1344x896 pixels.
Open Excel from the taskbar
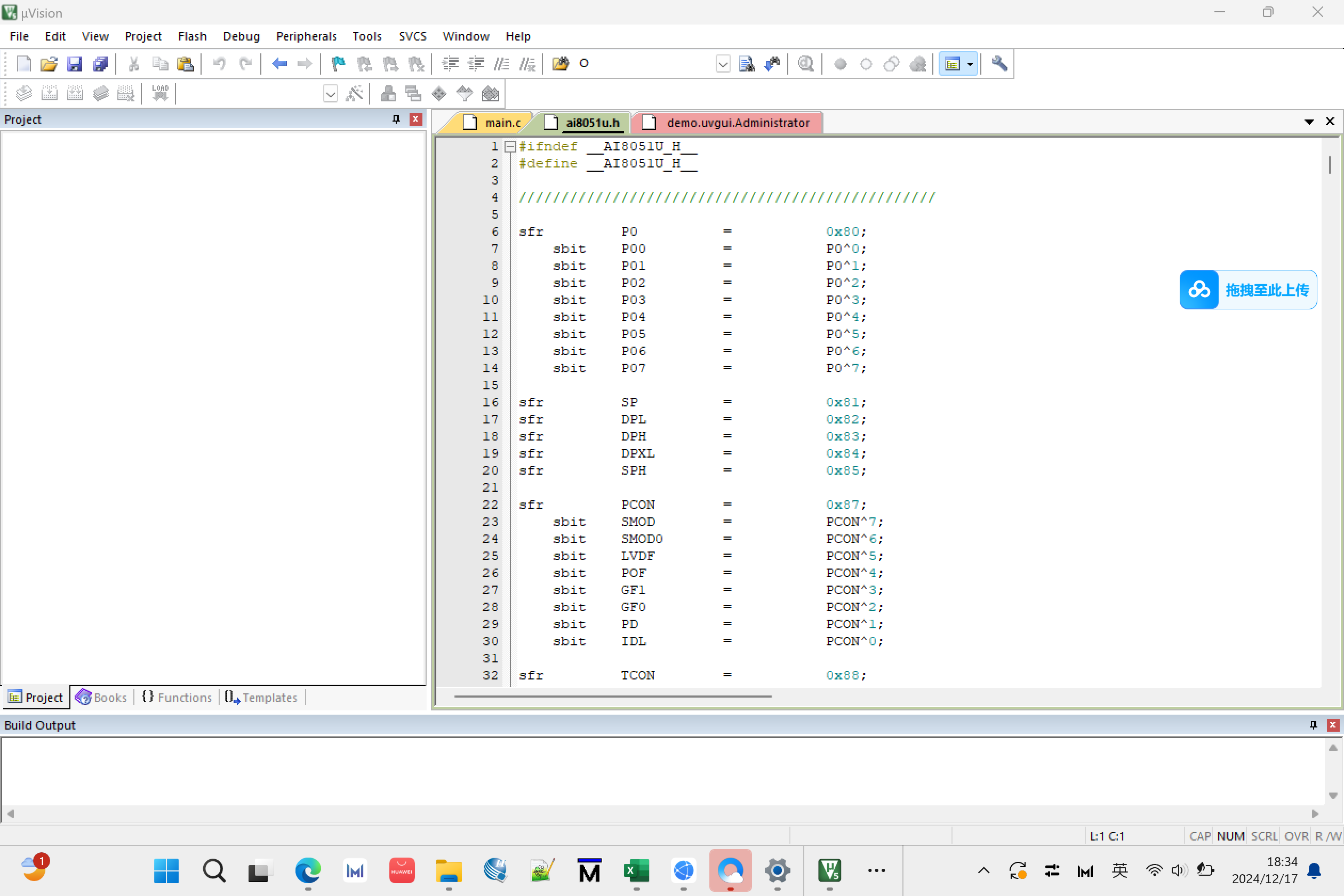pyautogui.click(x=637, y=870)
